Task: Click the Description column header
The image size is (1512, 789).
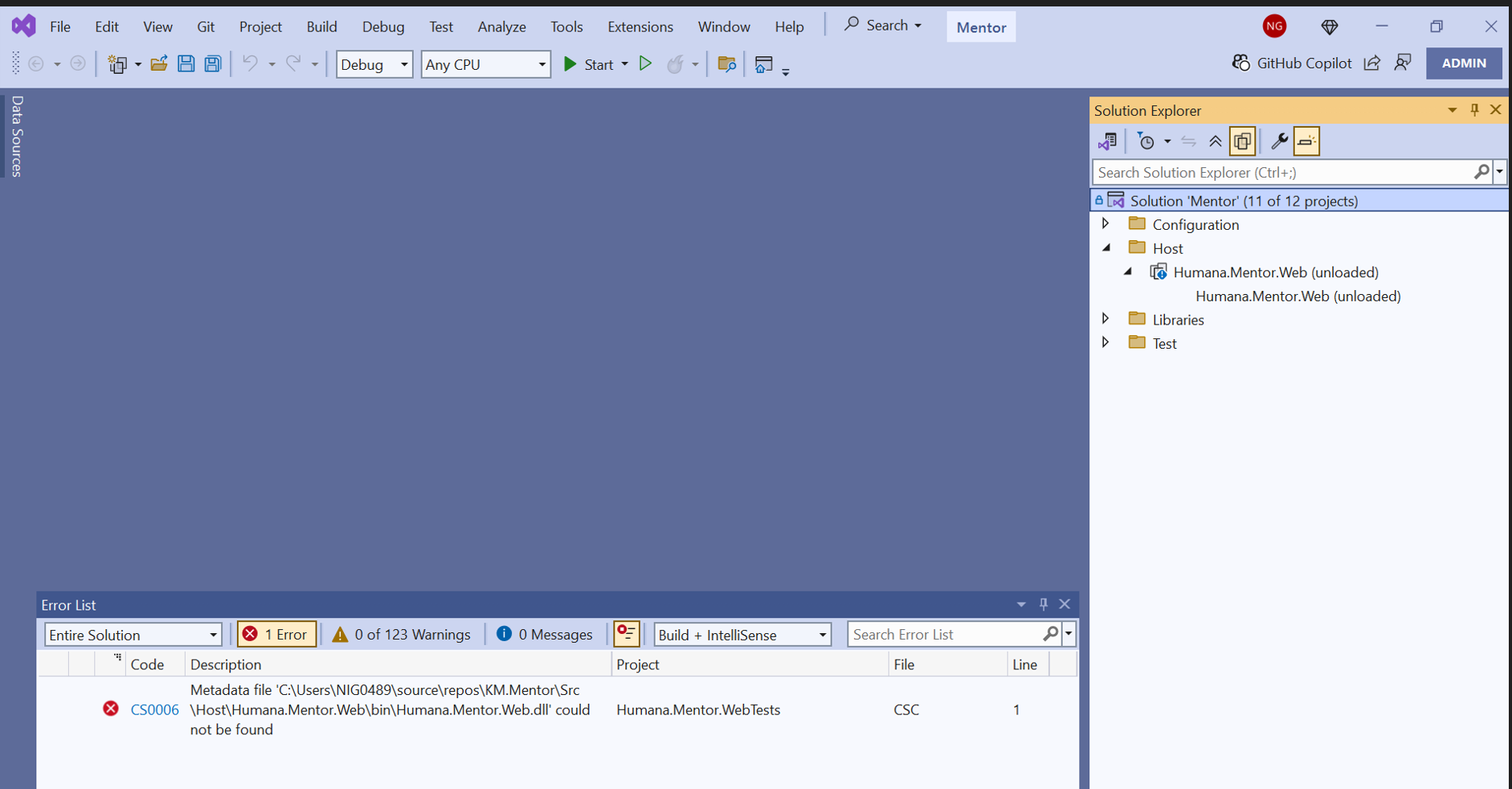Action: click(398, 664)
